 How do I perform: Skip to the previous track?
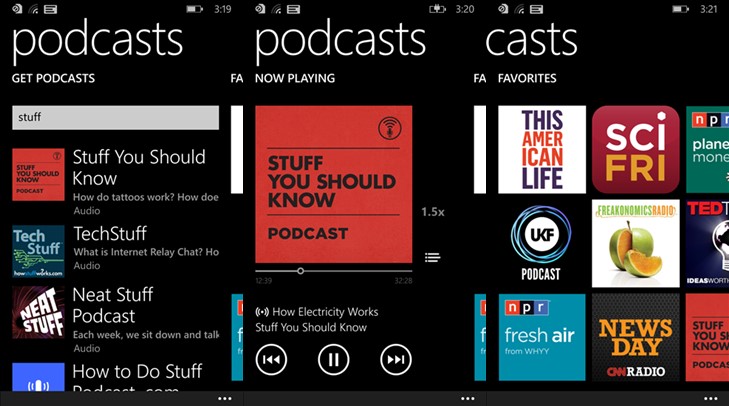(x=271, y=359)
